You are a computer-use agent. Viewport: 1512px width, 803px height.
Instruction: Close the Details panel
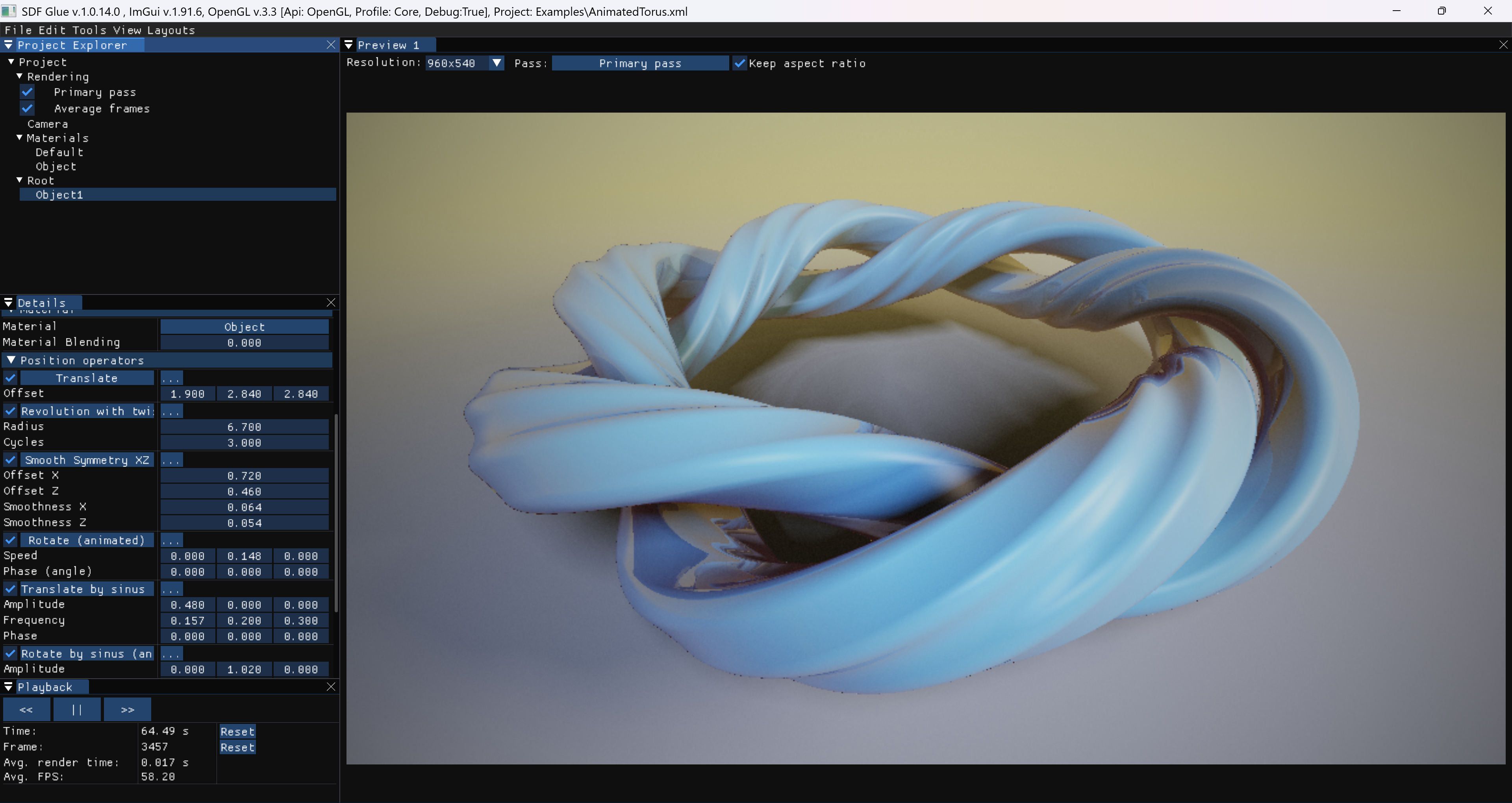point(331,302)
